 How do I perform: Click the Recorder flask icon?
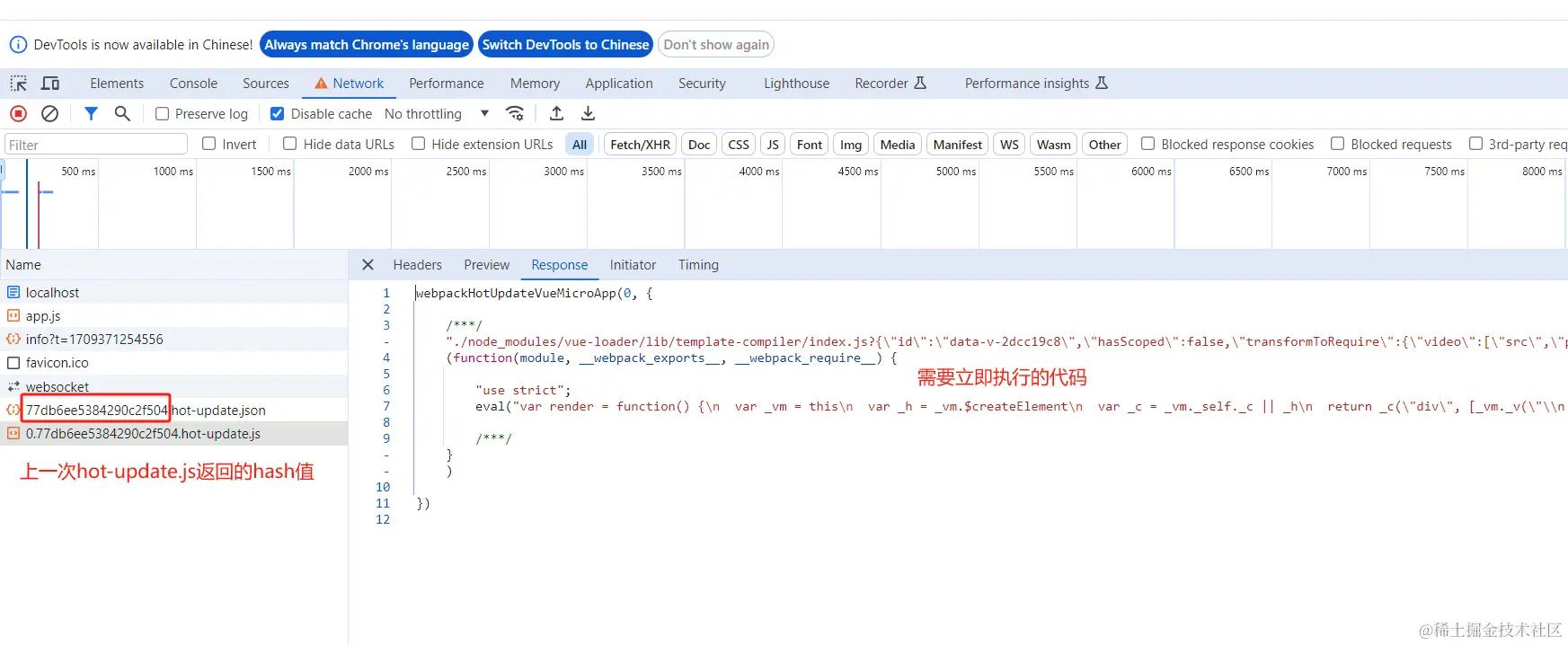(x=920, y=83)
